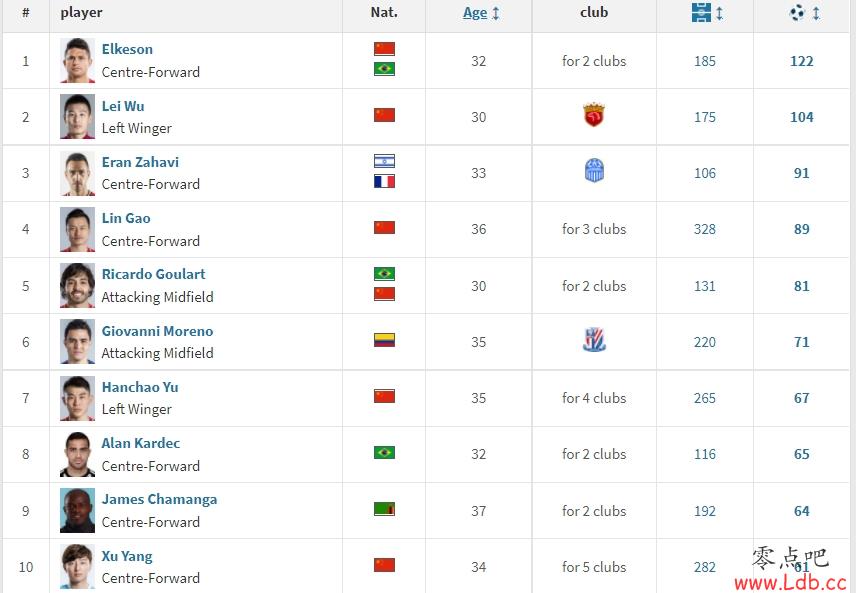
Task: Click Lei Wu's Shanghai club crest icon
Action: click(x=593, y=115)
